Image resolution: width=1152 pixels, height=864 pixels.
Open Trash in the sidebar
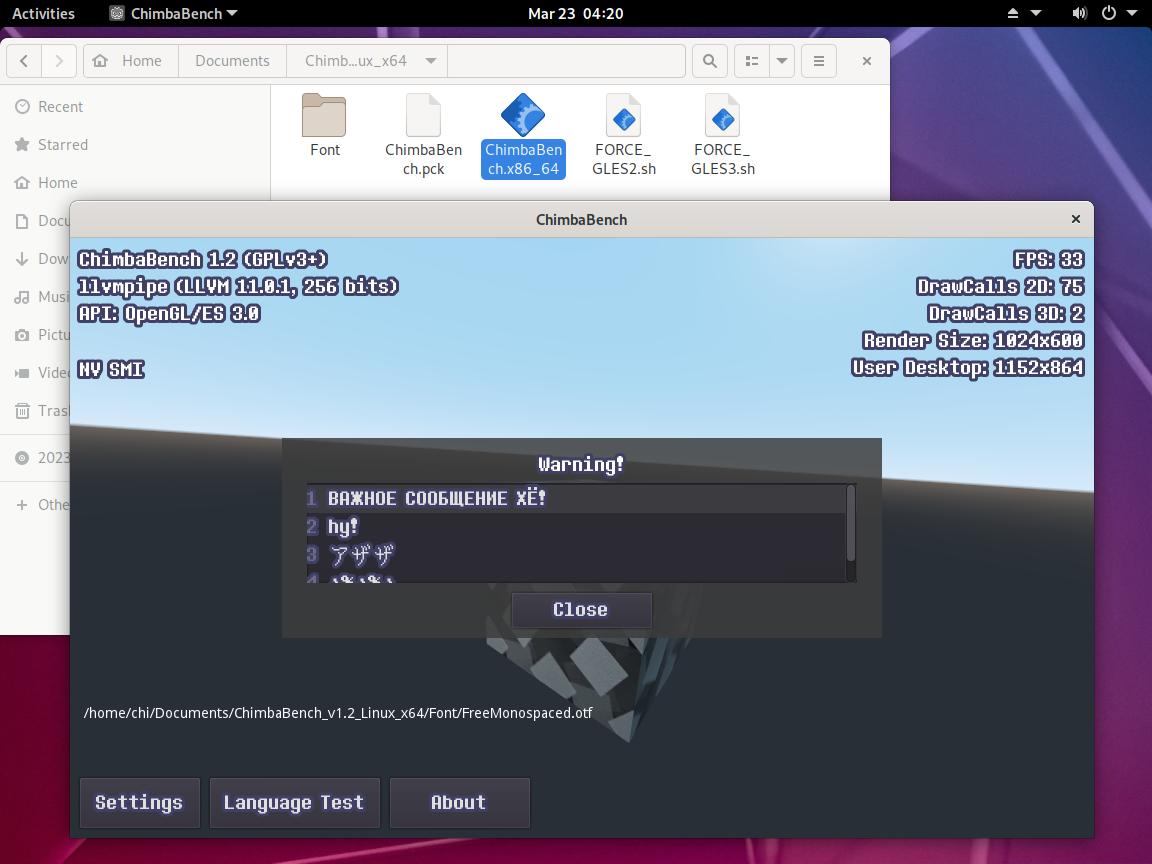[40, 411]
